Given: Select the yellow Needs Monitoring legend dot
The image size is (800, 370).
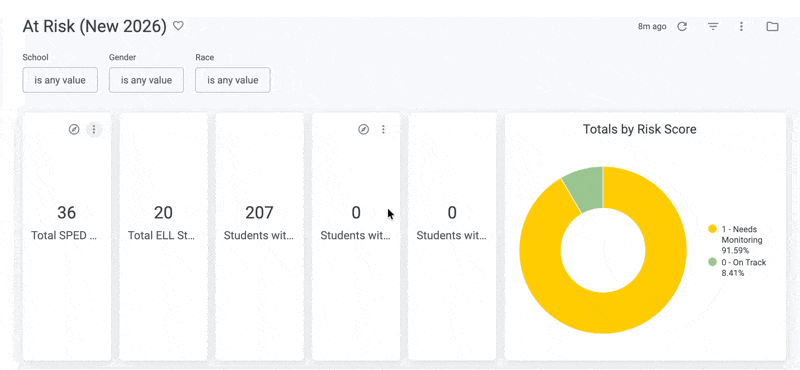Looking at the screenshot, I should tap(712, 229).
